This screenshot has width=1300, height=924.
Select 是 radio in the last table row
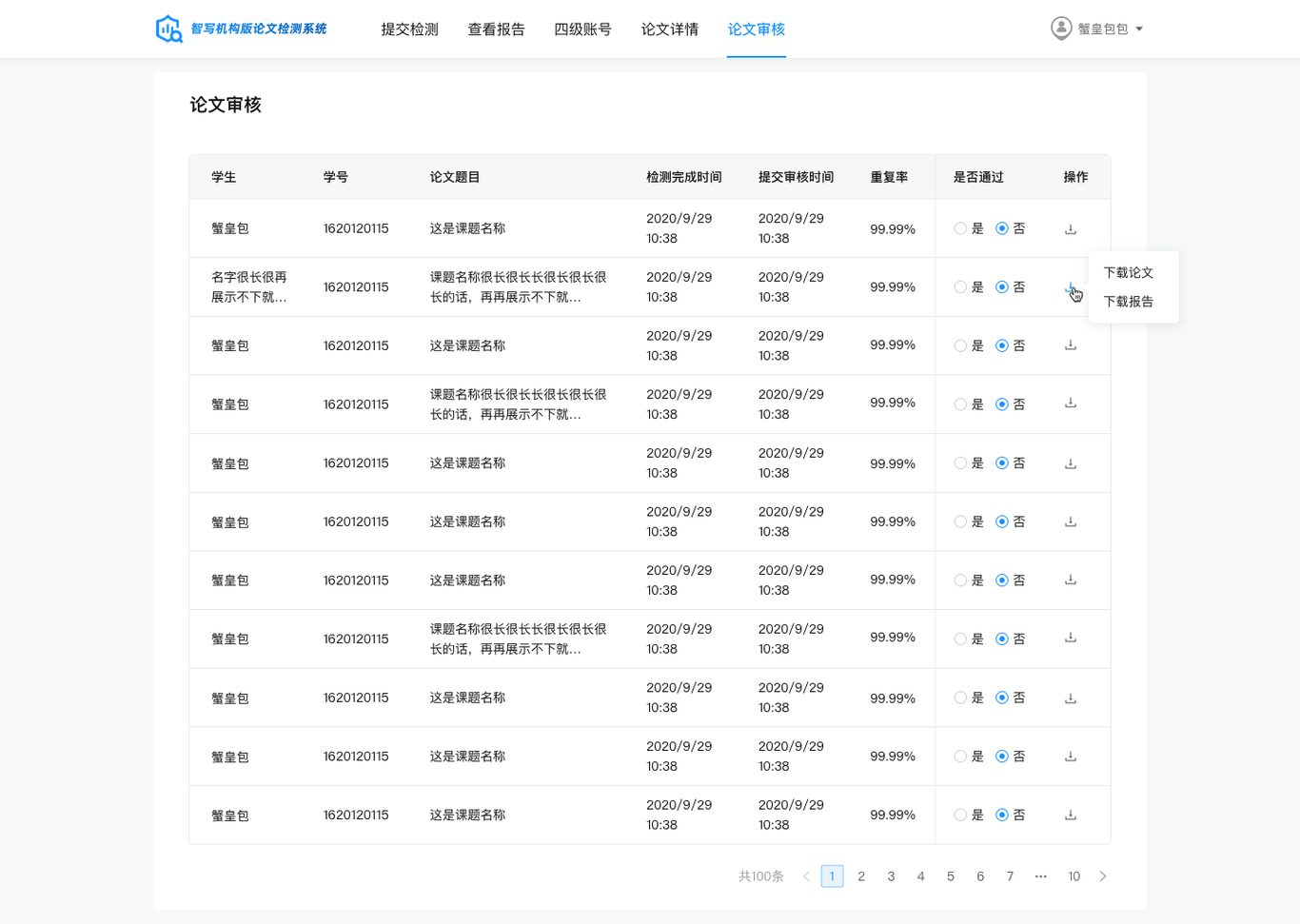(960, 815)
